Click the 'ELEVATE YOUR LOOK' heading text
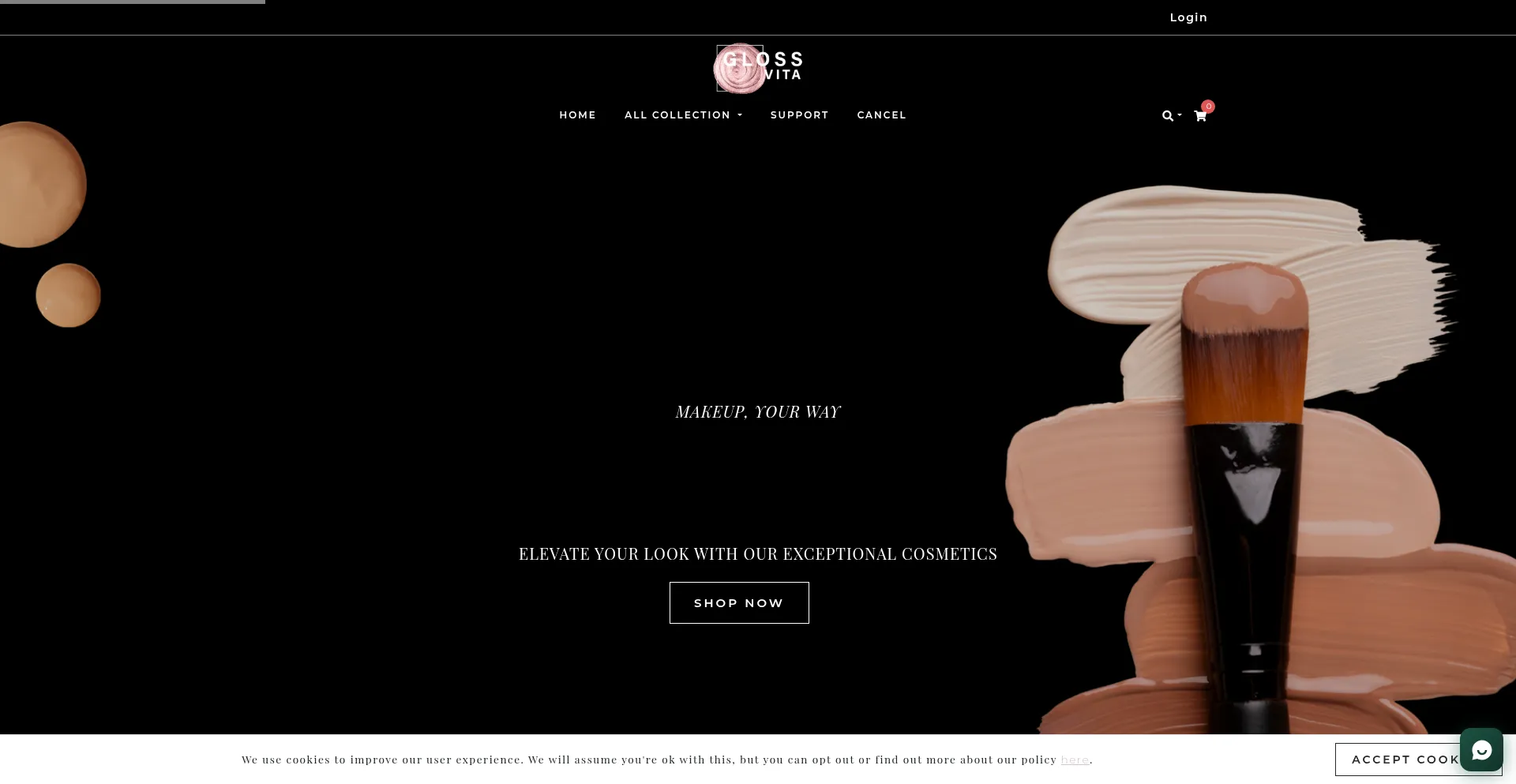The image size is (1516, 784). (x=758, y=553)
